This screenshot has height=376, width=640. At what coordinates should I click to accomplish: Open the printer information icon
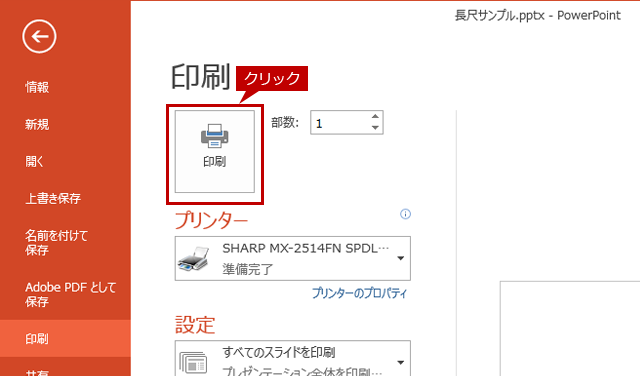(x=405, y=214)
